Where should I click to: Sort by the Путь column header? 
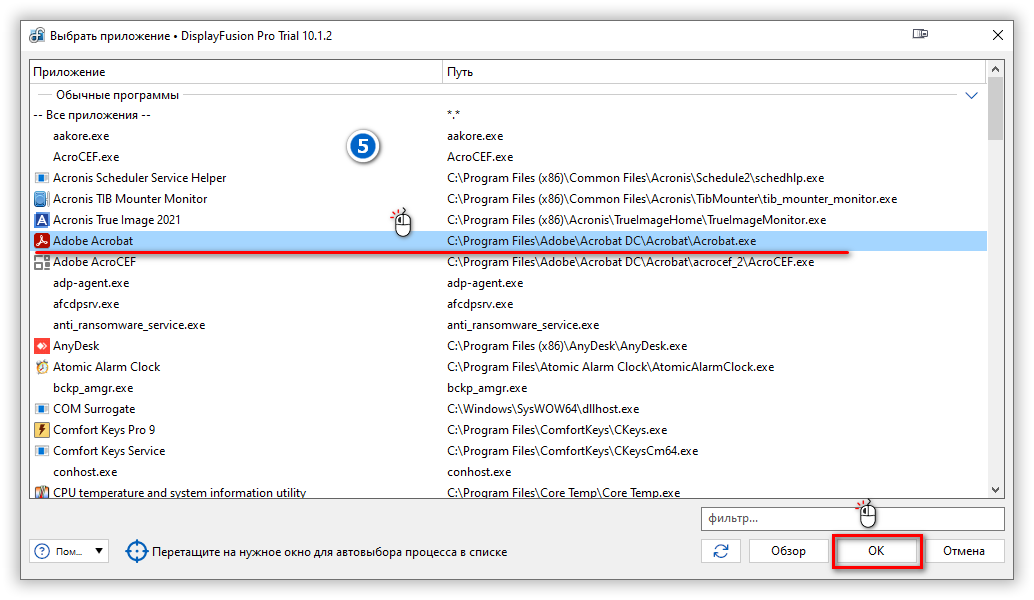point(714,72)
